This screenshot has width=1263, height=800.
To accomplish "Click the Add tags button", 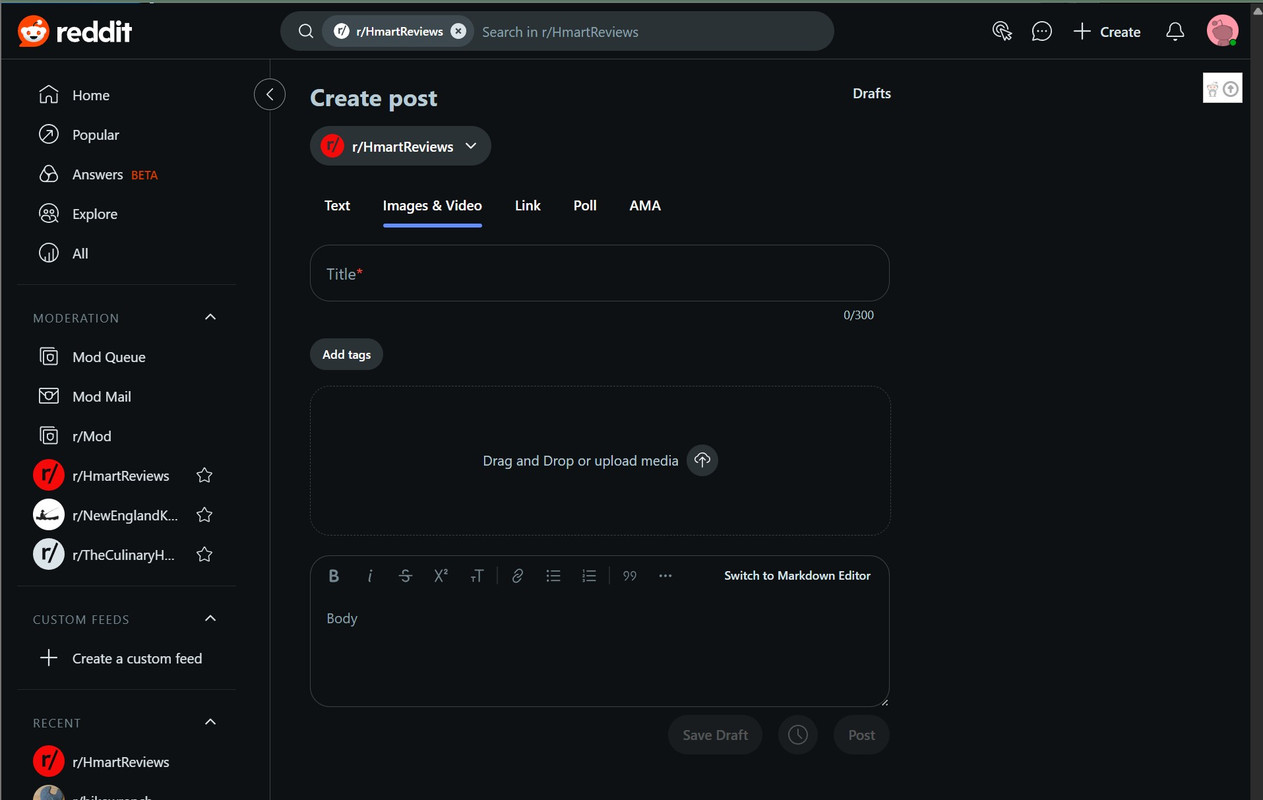I will [x=346, y=355].
